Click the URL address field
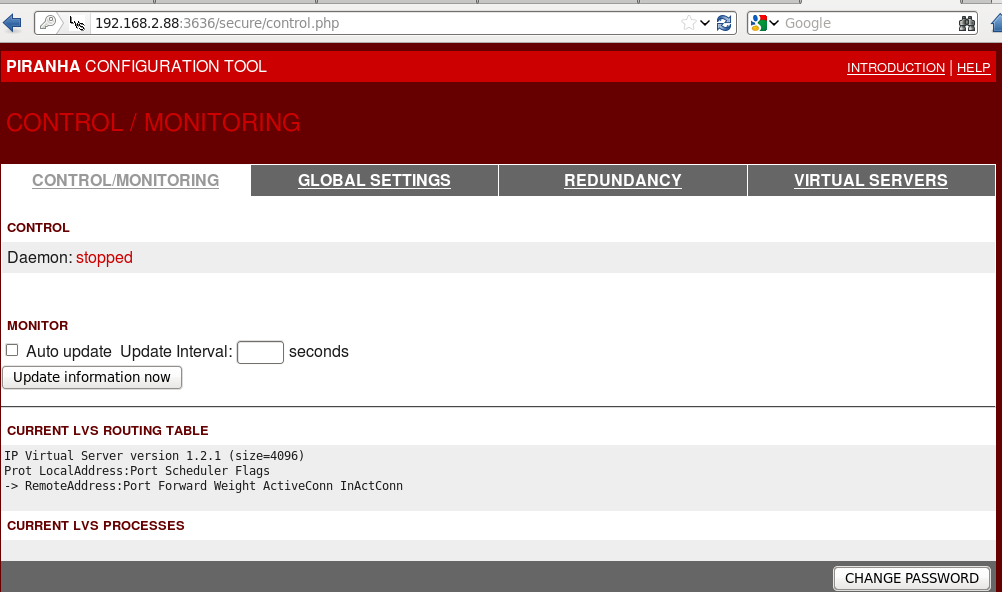 pyautogui.click(x=383, y=23)
